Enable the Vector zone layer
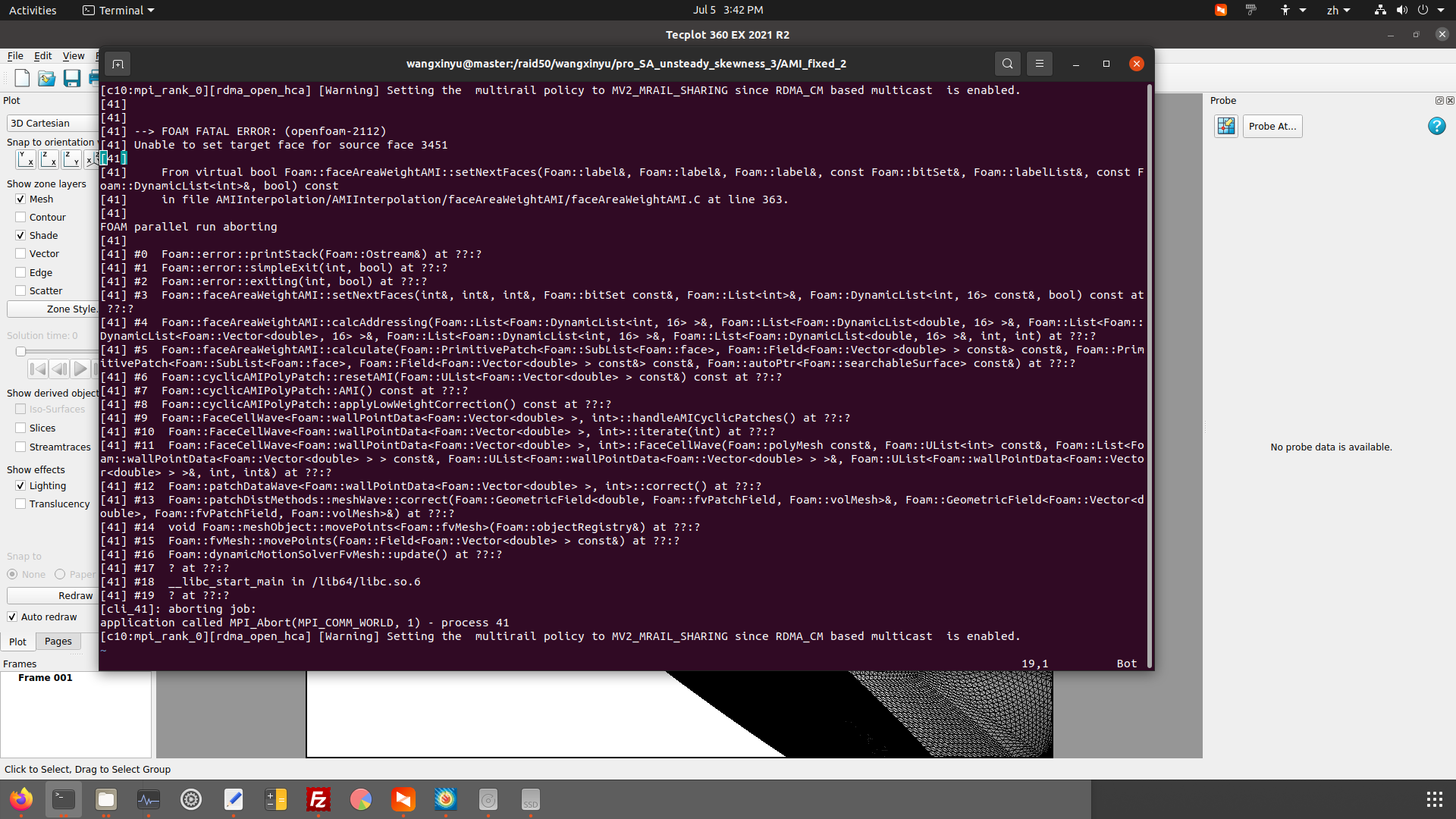Image resolution: width=1456 pixels, height=819 pixels. [x=20, y=253]
